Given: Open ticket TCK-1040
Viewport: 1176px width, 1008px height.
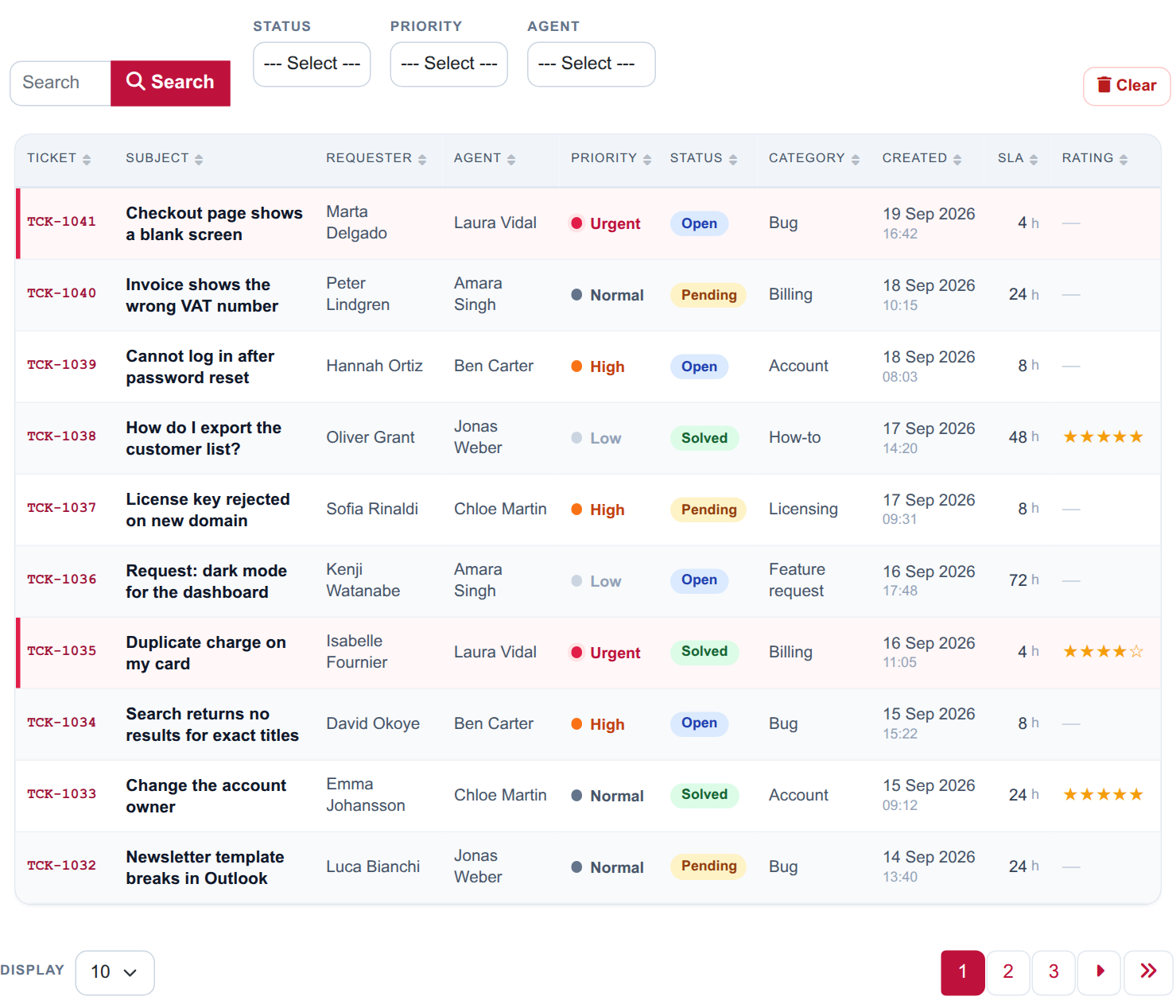Looking at the screenshot, I should click(62, 293).
